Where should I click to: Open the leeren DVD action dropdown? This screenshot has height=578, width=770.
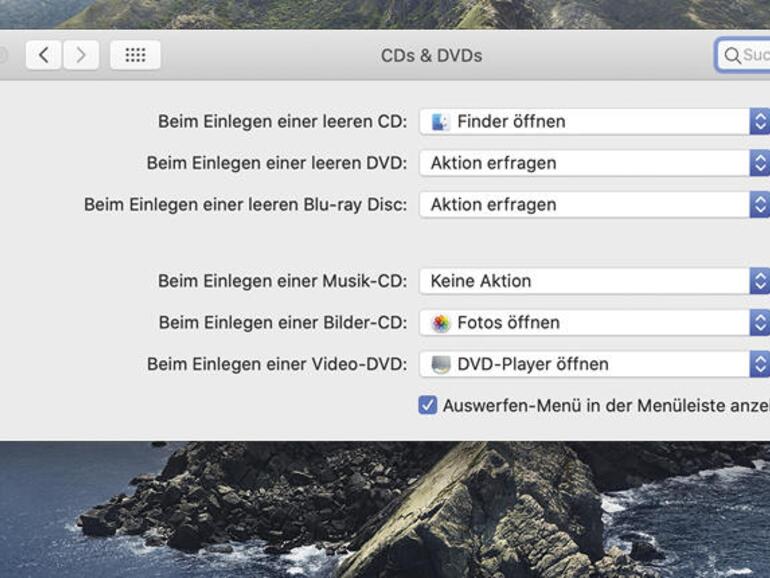[590, 163]
